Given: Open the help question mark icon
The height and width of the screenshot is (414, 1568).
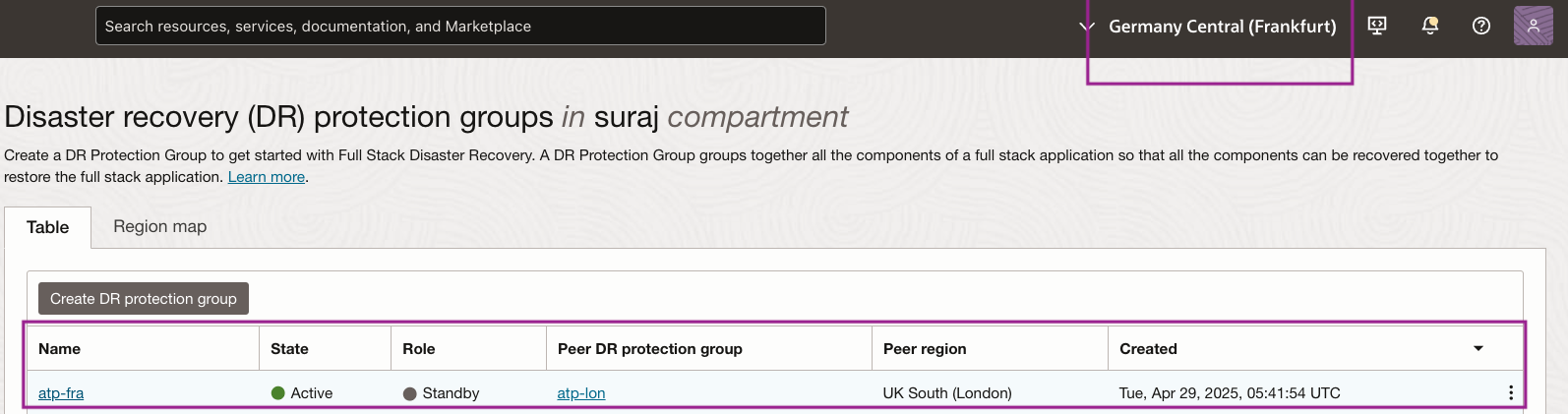Looking at the screenshot, I should point(1481,26).
